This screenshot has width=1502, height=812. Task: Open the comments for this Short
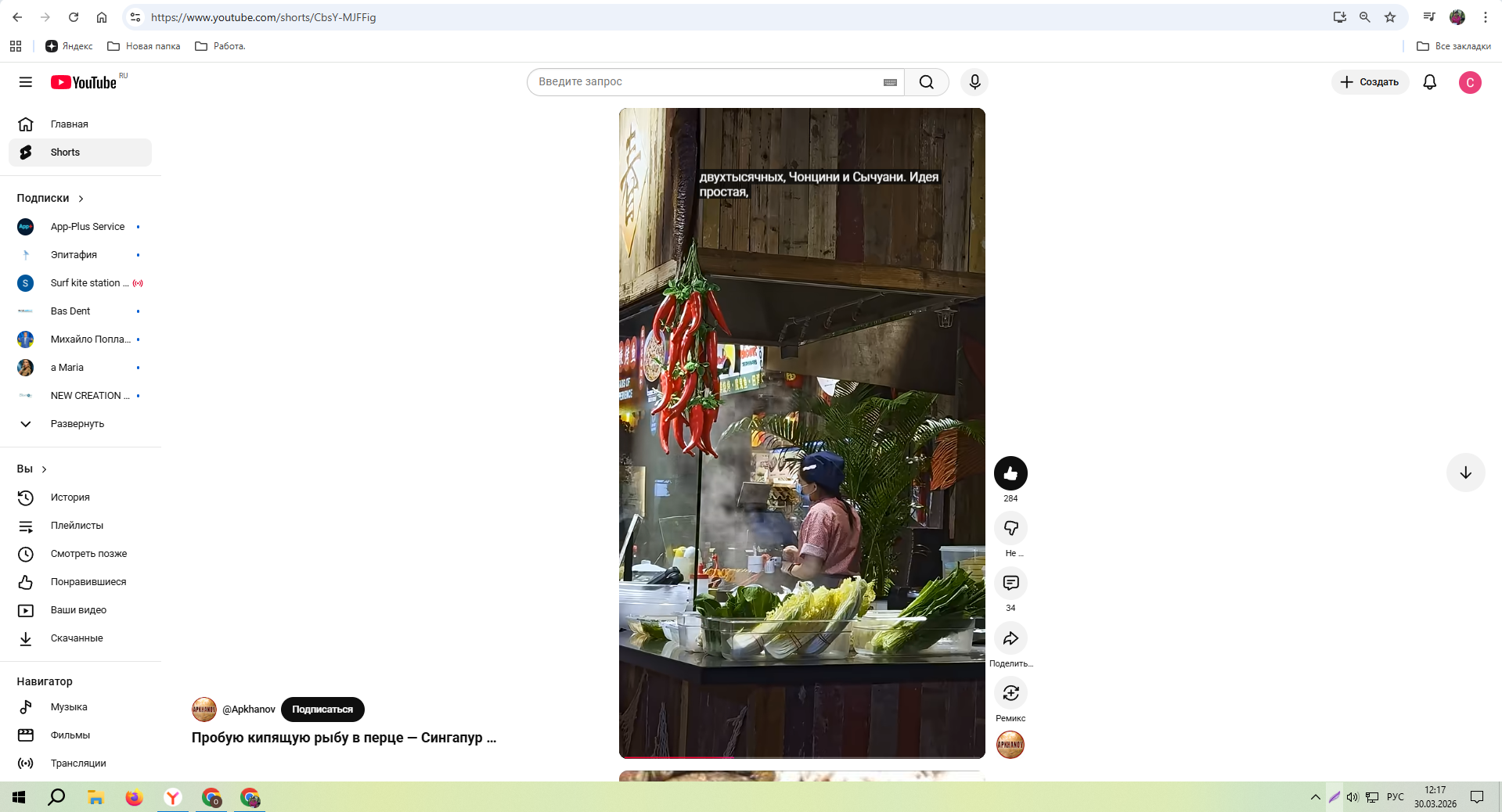tap(1010, 583)
